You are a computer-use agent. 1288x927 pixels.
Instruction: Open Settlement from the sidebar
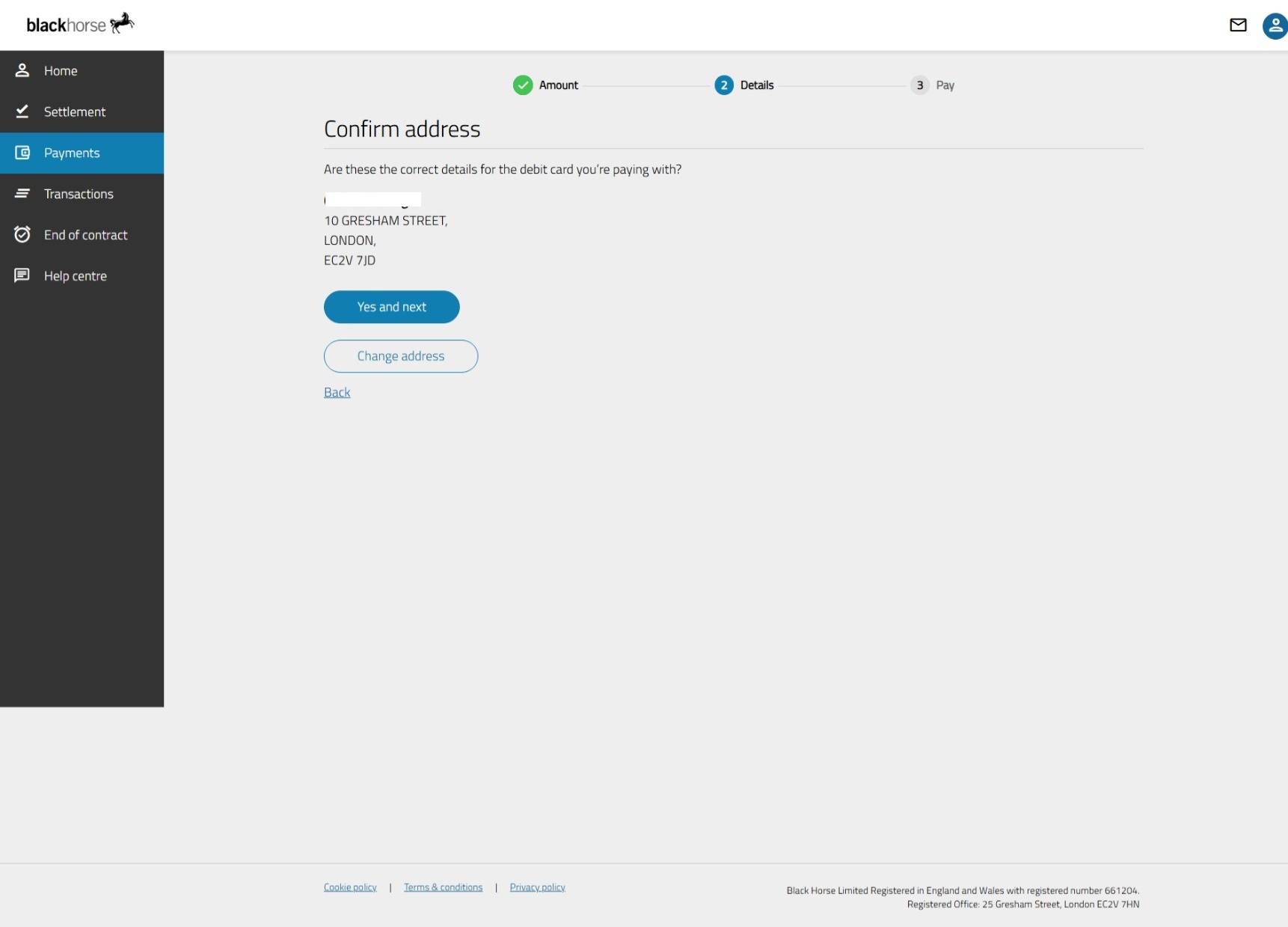(x=82, y=112)
